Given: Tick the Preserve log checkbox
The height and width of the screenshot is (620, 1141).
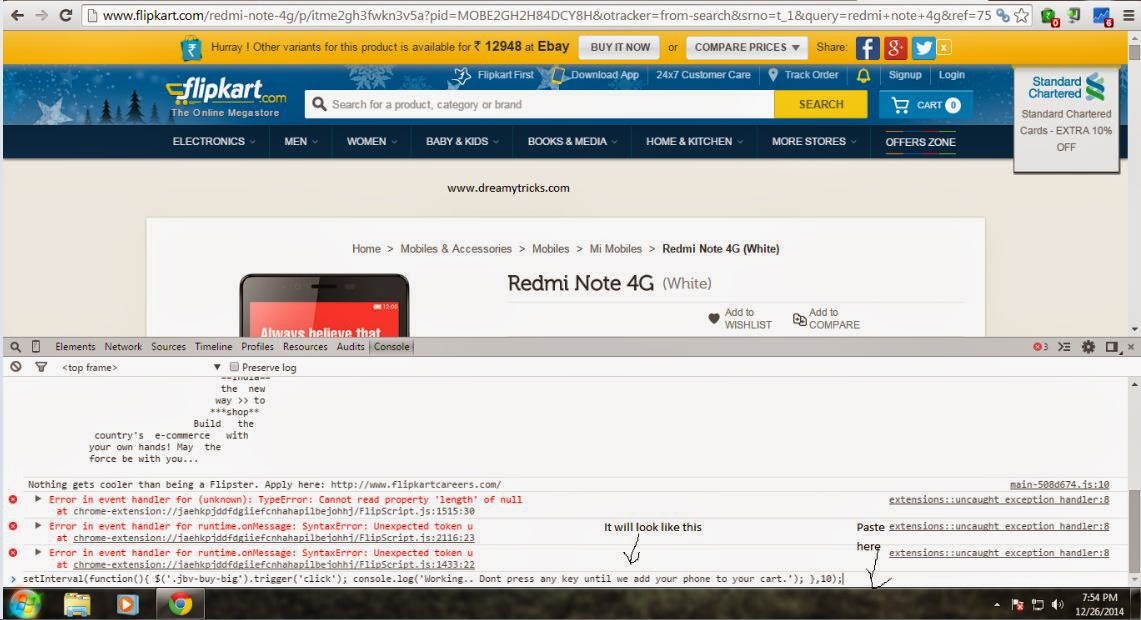Looking at the screenshot, I should pyautogui.click(x=234, y=367).
